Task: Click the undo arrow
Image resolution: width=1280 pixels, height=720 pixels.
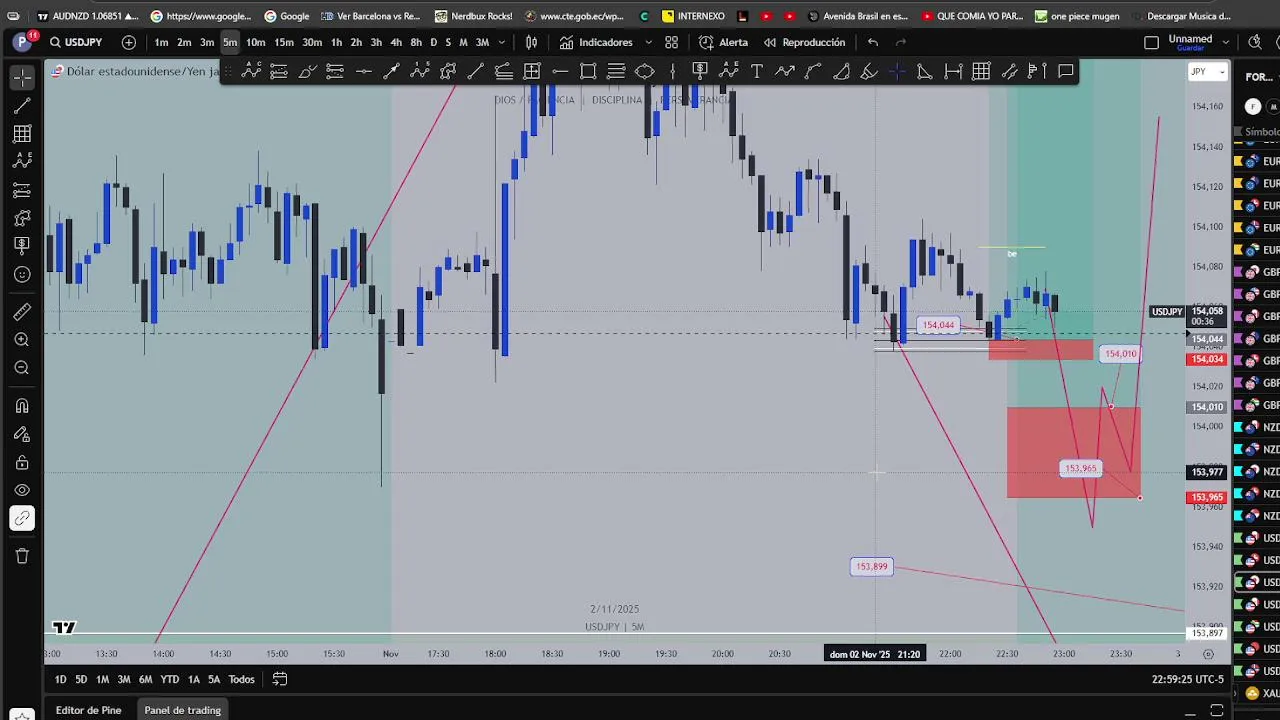Action: pyautogui.click(x=873, y=42)
